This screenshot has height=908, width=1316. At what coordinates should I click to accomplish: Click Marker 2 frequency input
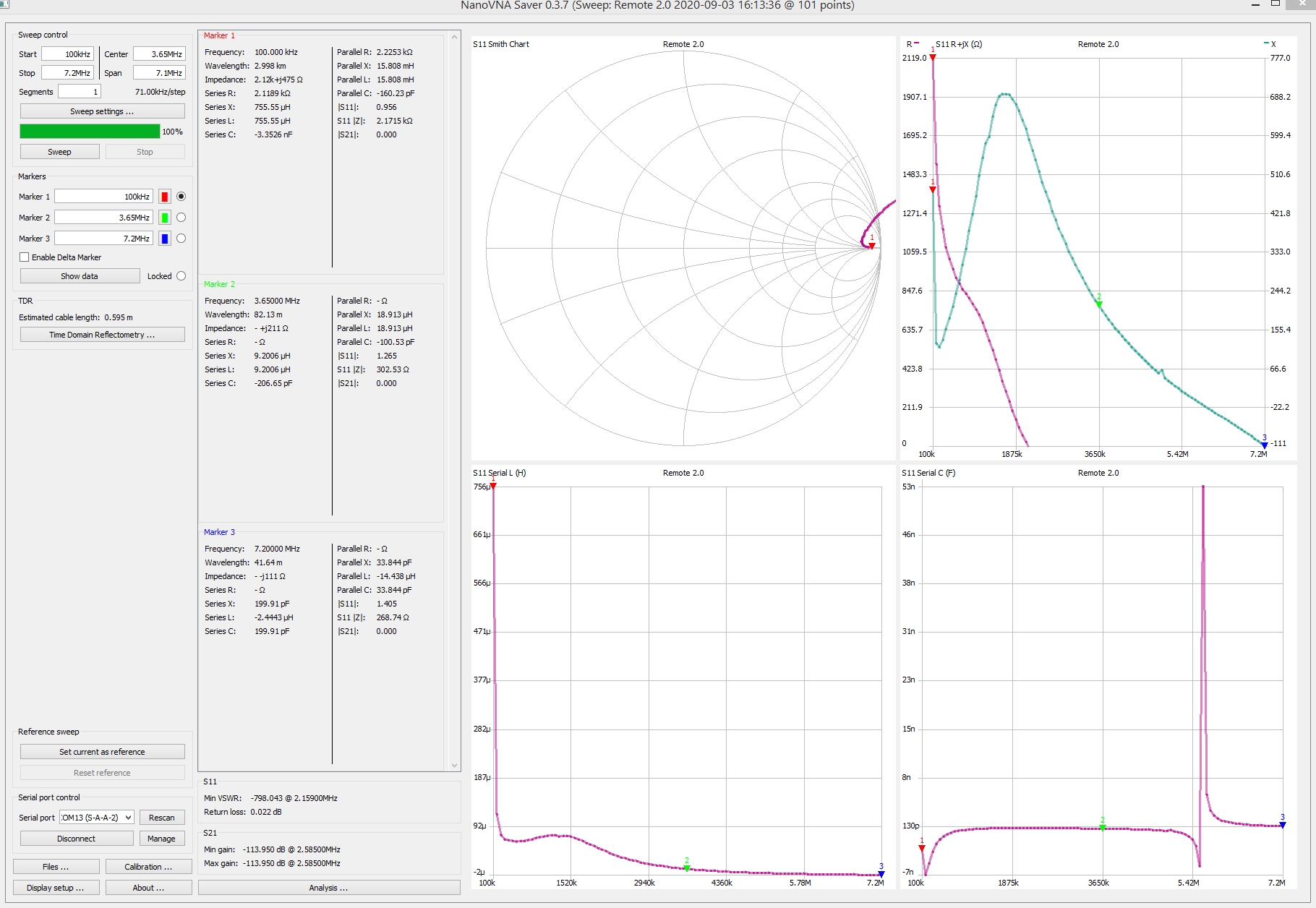click(x=103, y=218)
